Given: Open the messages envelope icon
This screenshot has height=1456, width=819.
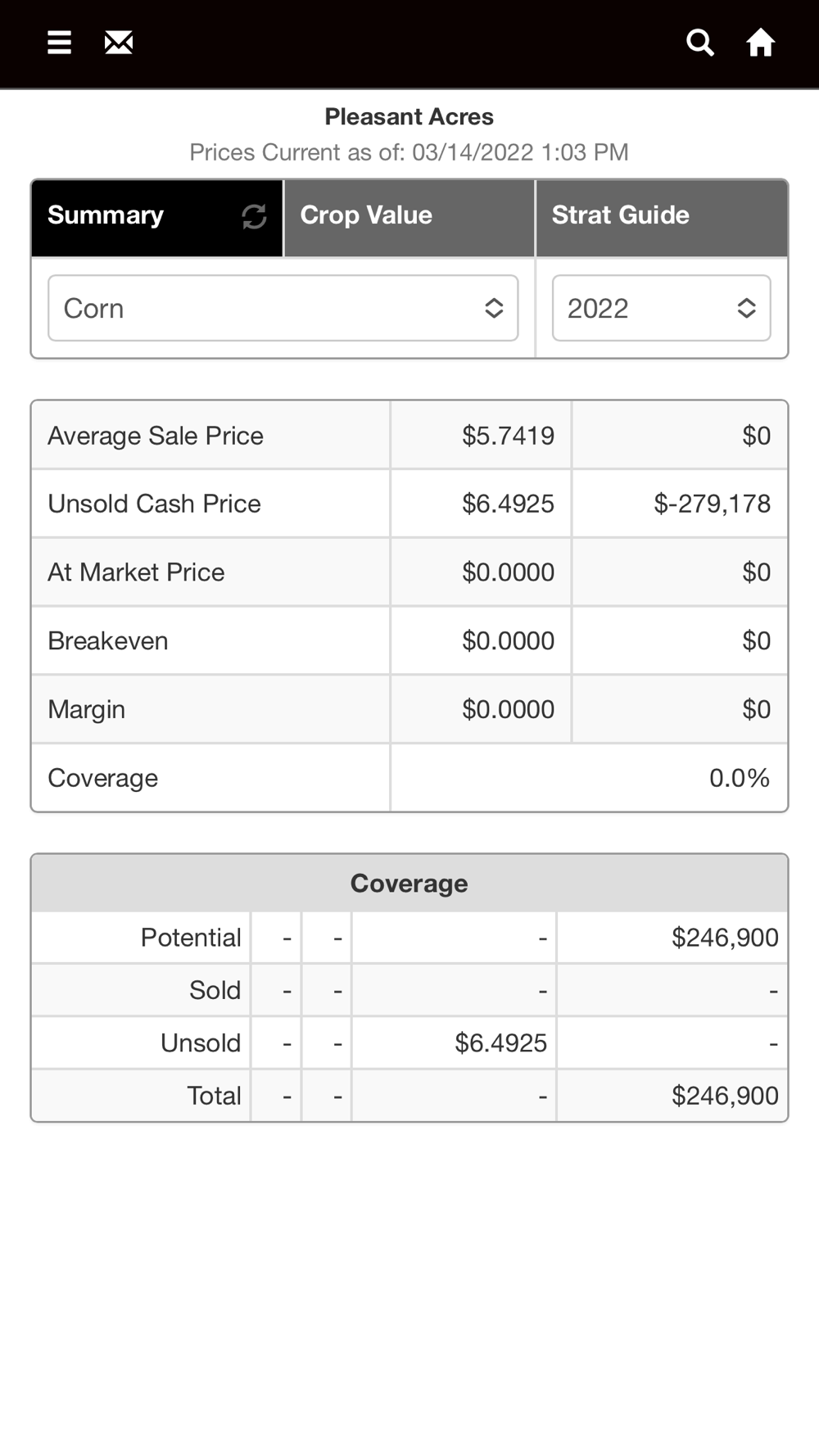Looking at the screenshot, I should (x=119, y=43).
